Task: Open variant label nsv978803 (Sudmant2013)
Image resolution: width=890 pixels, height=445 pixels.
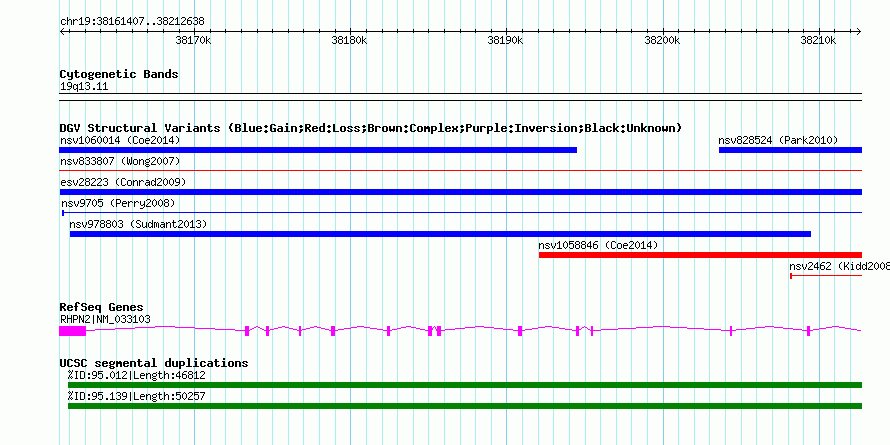Action: tap(138, 224)
